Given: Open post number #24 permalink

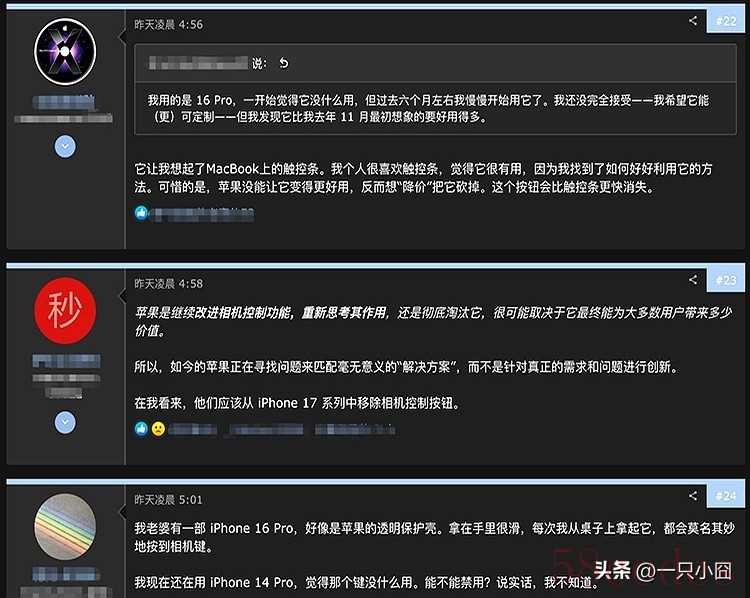Looking at the screenshot, I should 726,496.
